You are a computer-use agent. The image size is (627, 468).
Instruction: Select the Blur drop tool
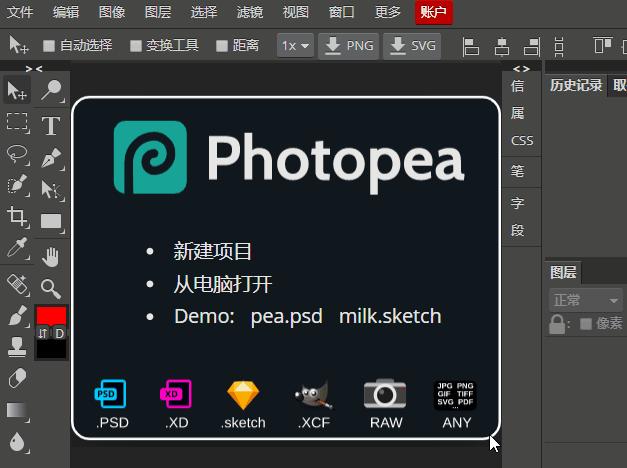coord(17,442)
